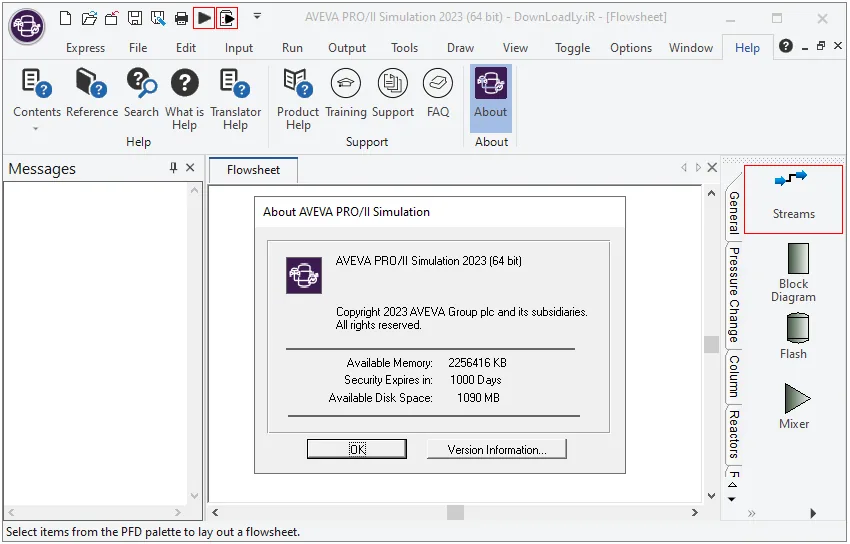Click the flowsheet horizontal scrollbar thumb
The height and width of the screenshot is (544, 850).
455,512
